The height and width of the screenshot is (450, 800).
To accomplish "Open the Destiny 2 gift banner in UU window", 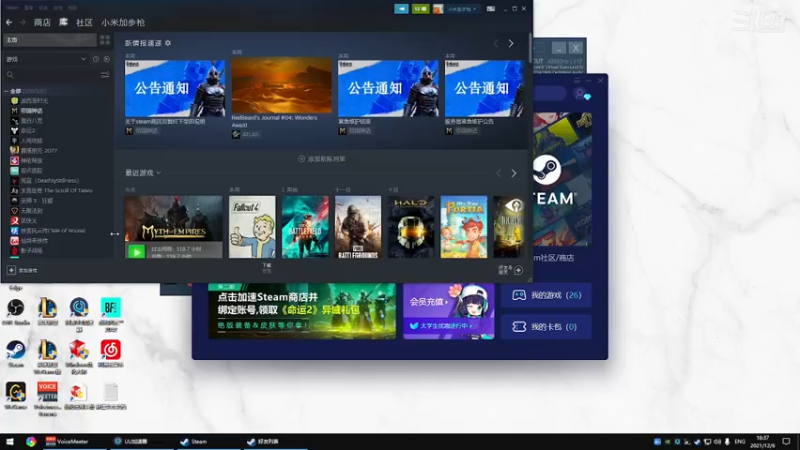I will coord(302,311).
